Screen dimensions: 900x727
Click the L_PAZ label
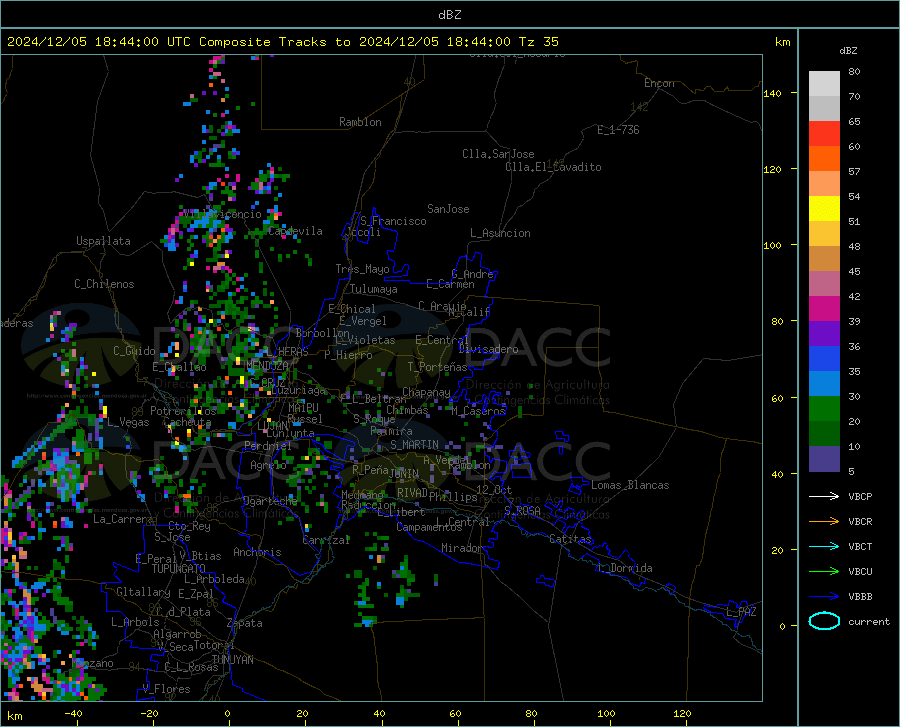click(741, 612)
